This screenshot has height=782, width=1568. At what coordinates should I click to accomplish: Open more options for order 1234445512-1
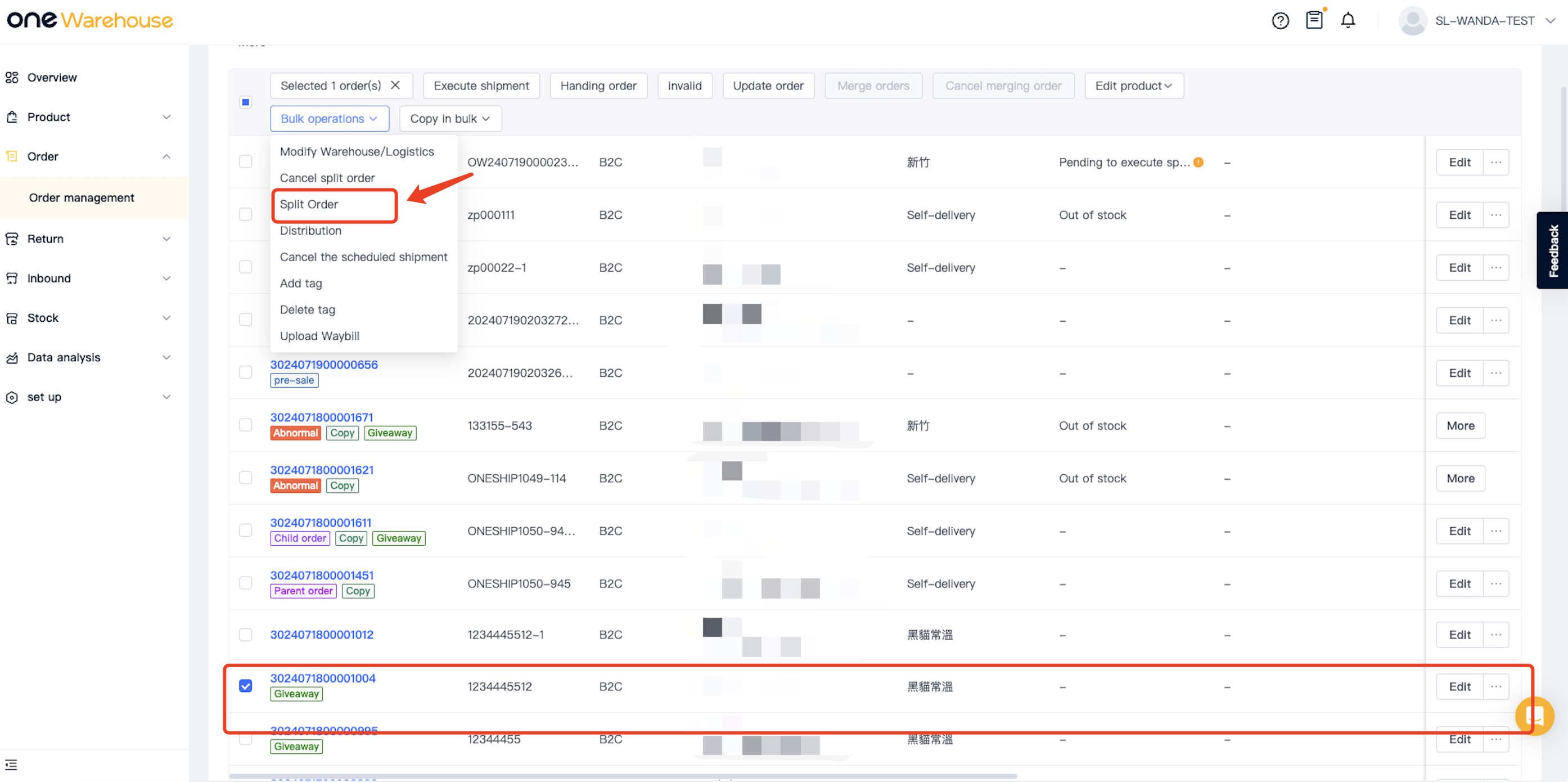[x=1495, y=635]
